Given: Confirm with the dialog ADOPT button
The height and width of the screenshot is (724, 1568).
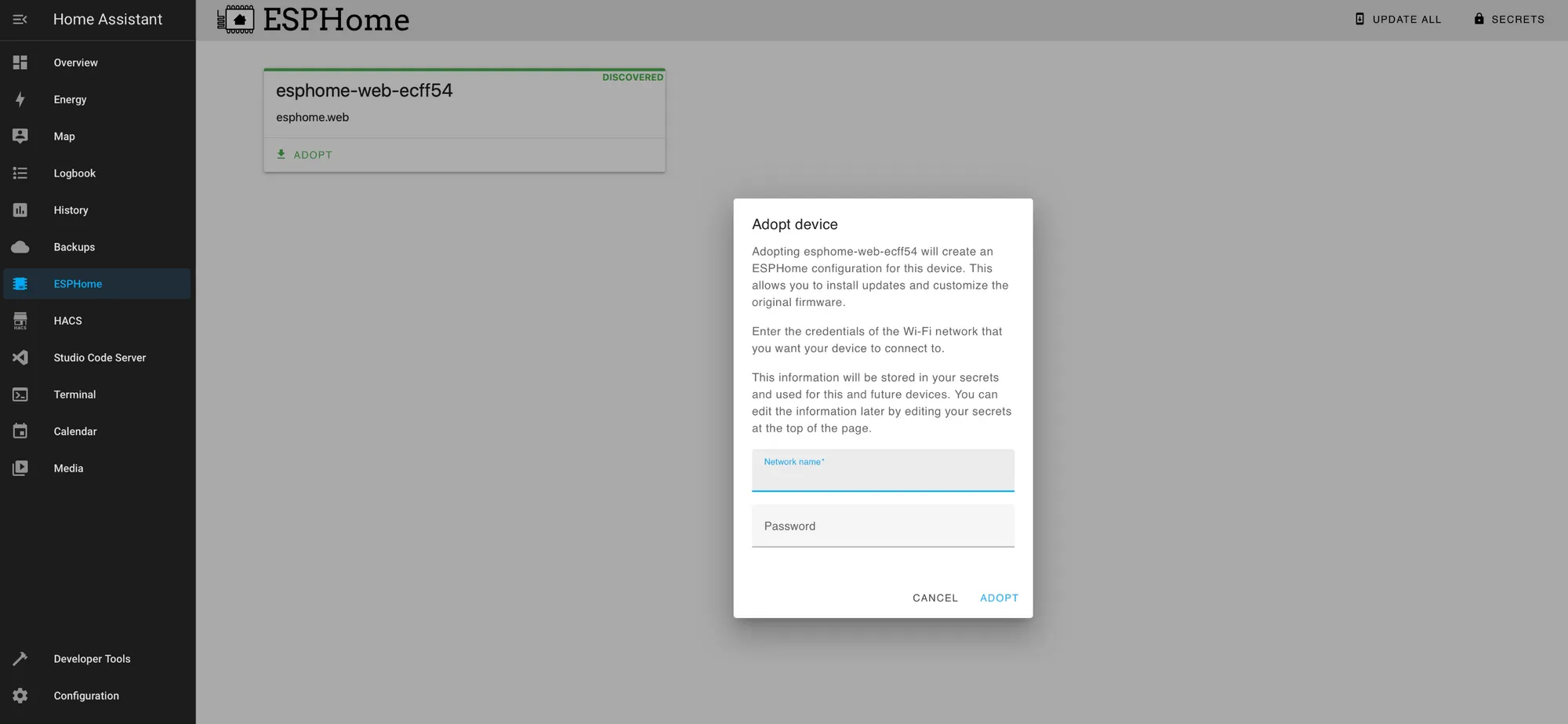Looking at the screenshot, I should pos(999,598).
